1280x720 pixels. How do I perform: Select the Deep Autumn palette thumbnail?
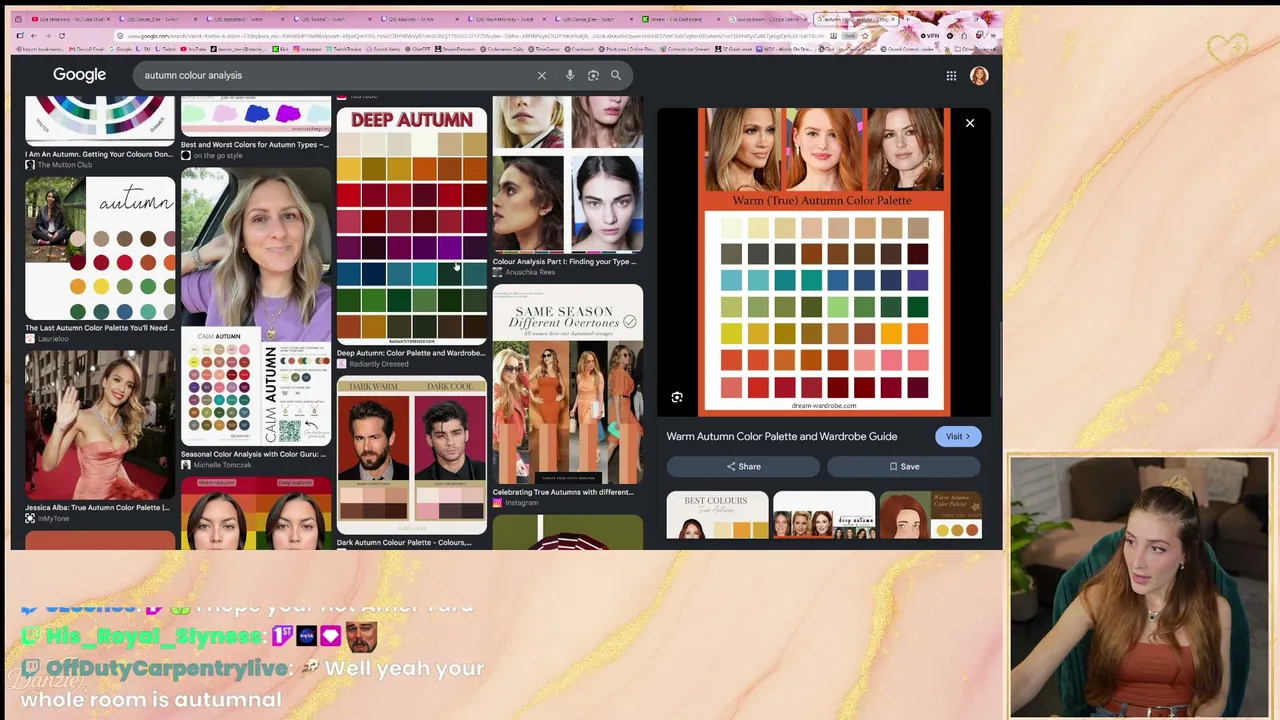412,226
